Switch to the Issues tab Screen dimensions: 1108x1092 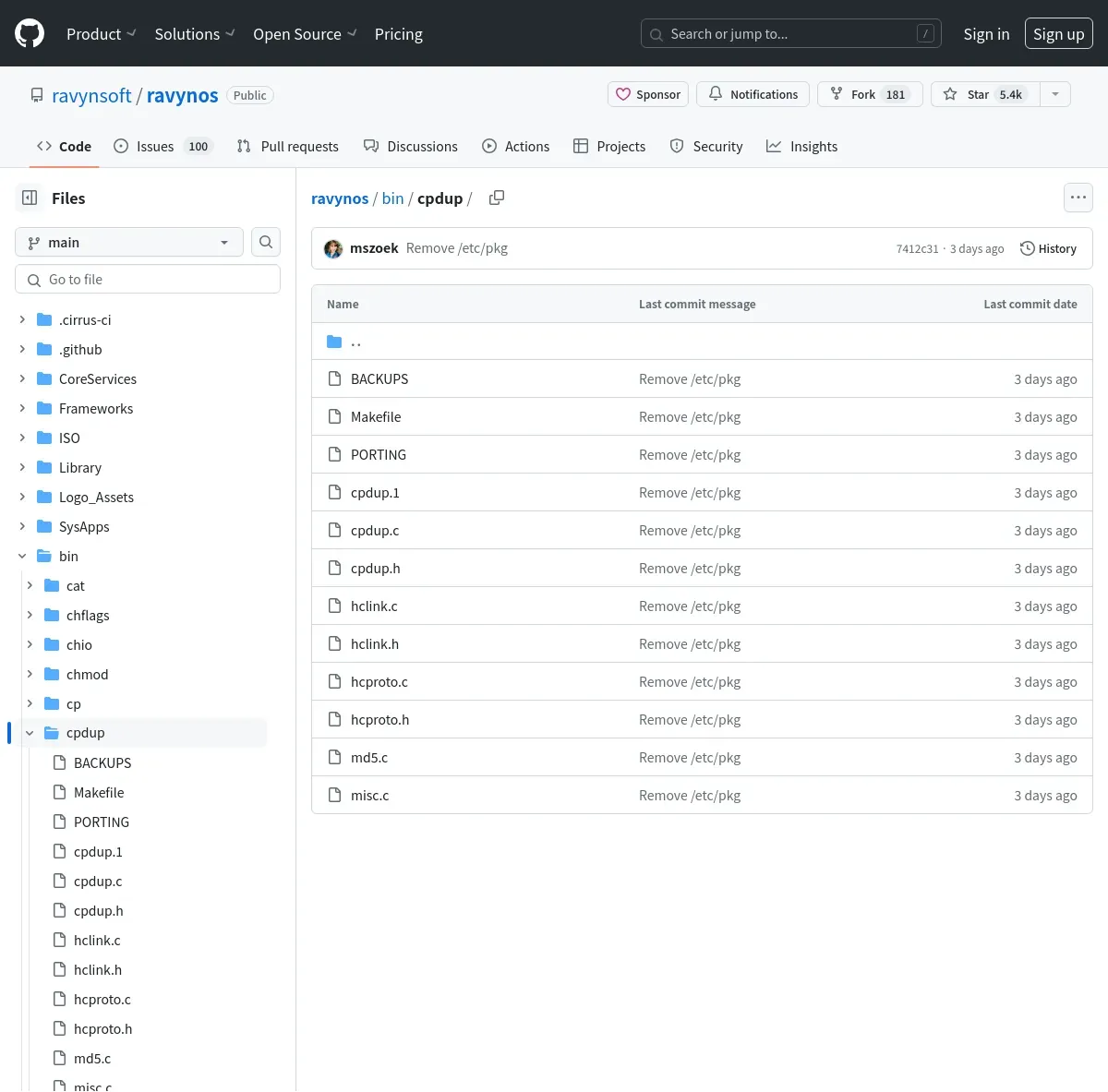(163, 146)
